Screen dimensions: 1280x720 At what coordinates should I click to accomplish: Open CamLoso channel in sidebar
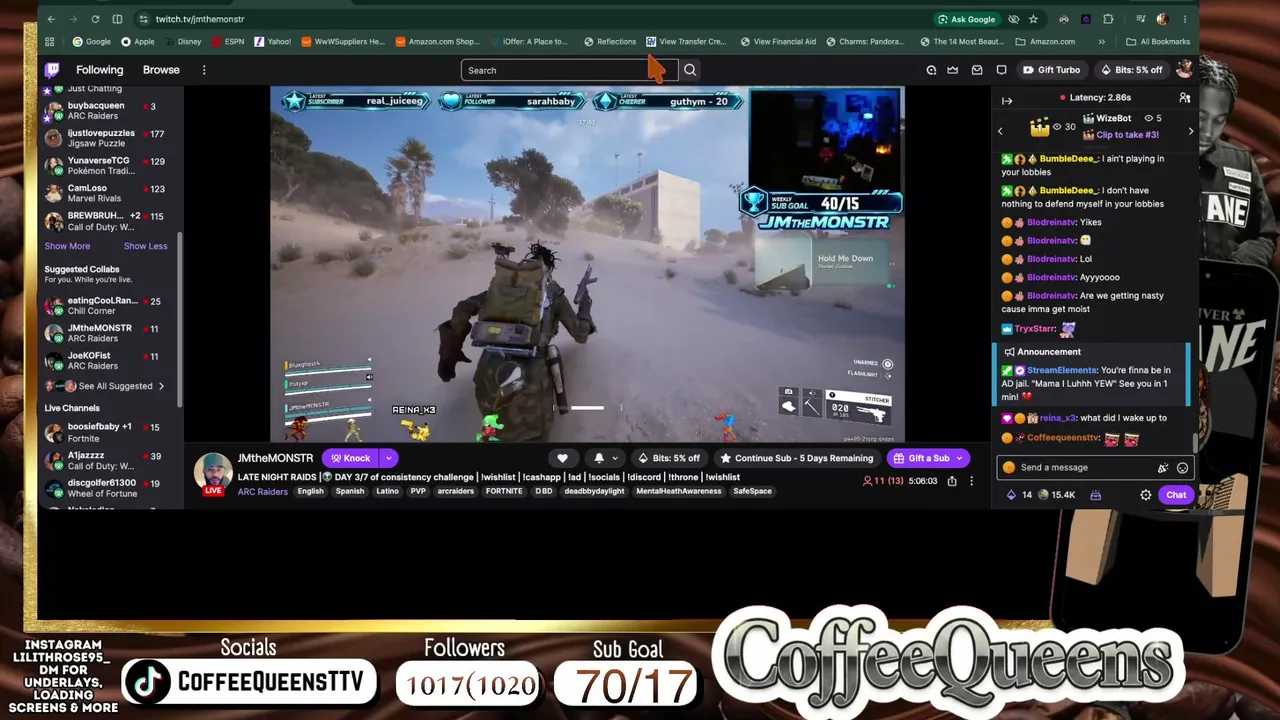tap(110, 193)
